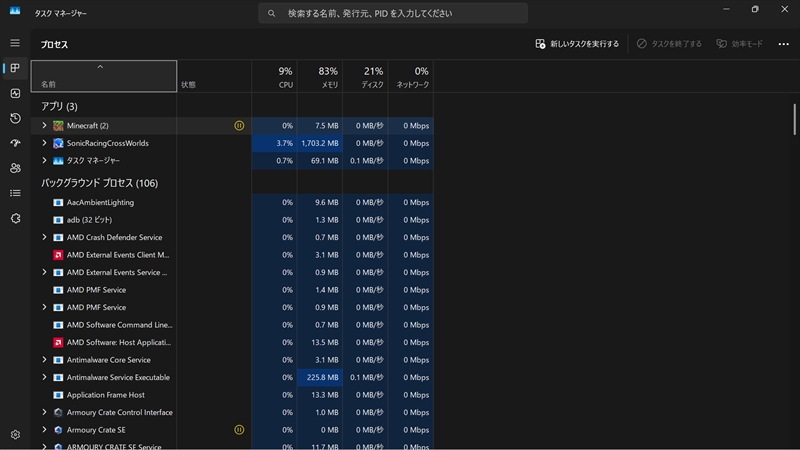Click the 効率モード button

coord(739,44)
